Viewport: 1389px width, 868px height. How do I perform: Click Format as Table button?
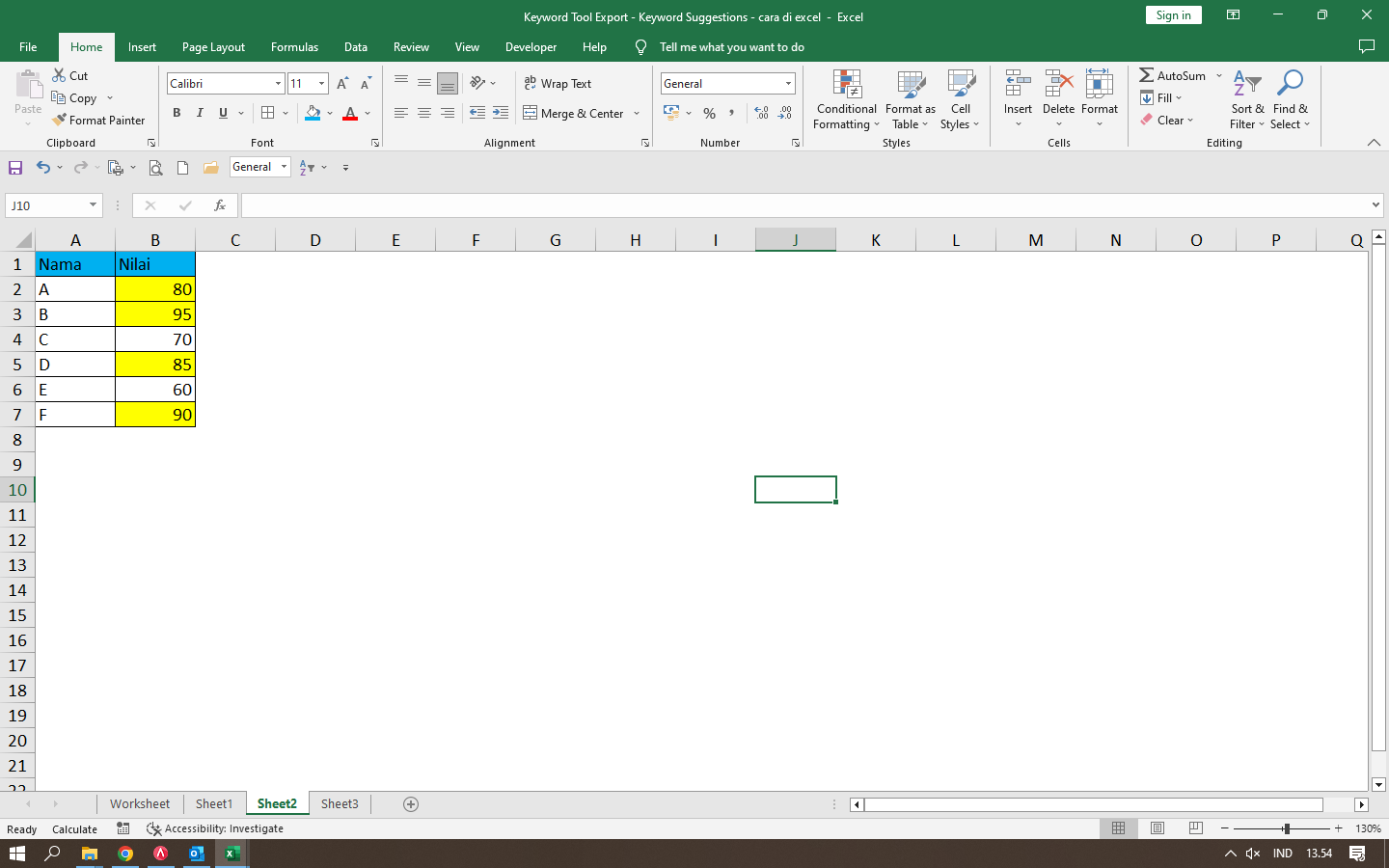click(x=910, y=100)
